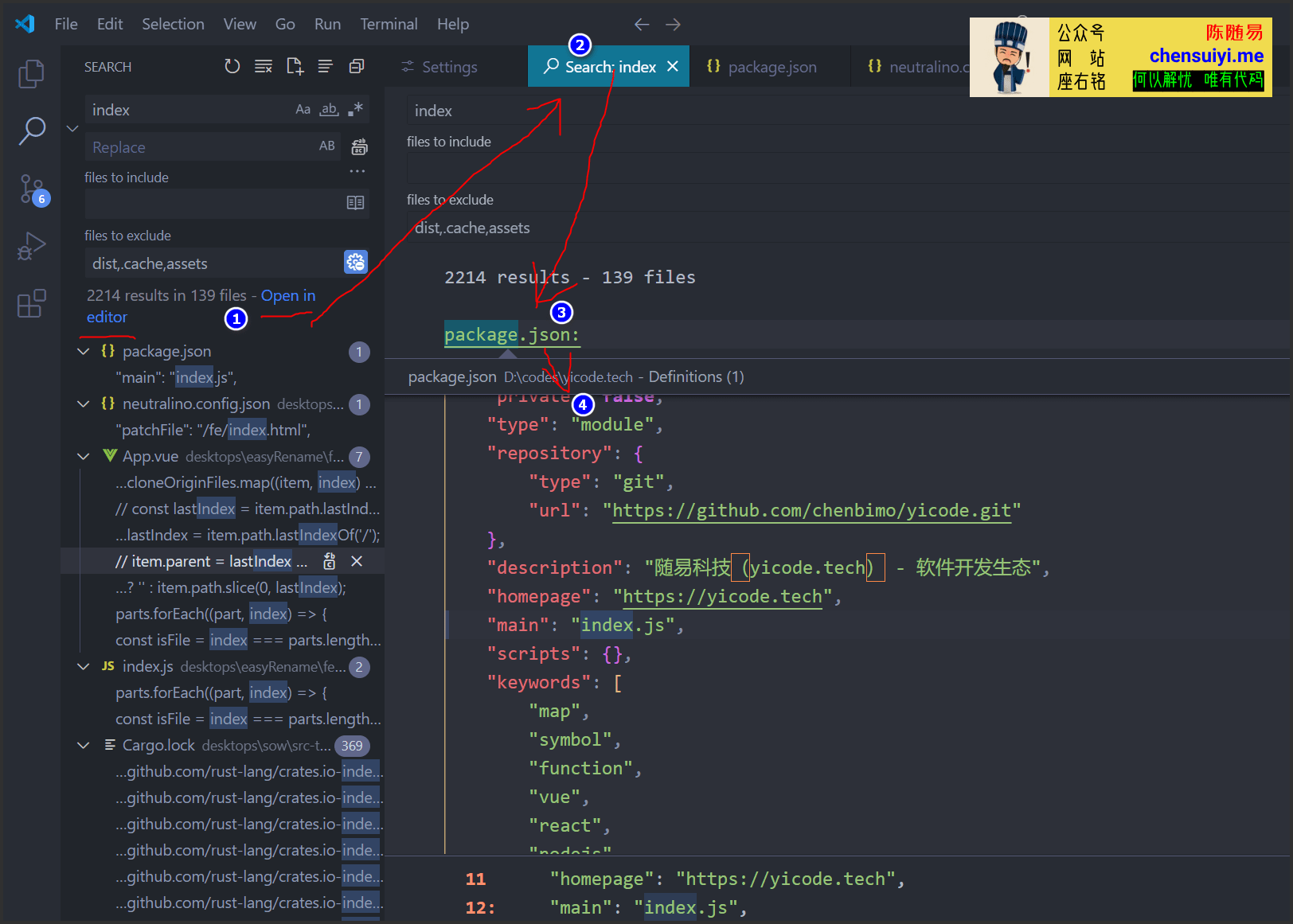
Task: Click the VS Code logo icon
Action: pos(25,24)
